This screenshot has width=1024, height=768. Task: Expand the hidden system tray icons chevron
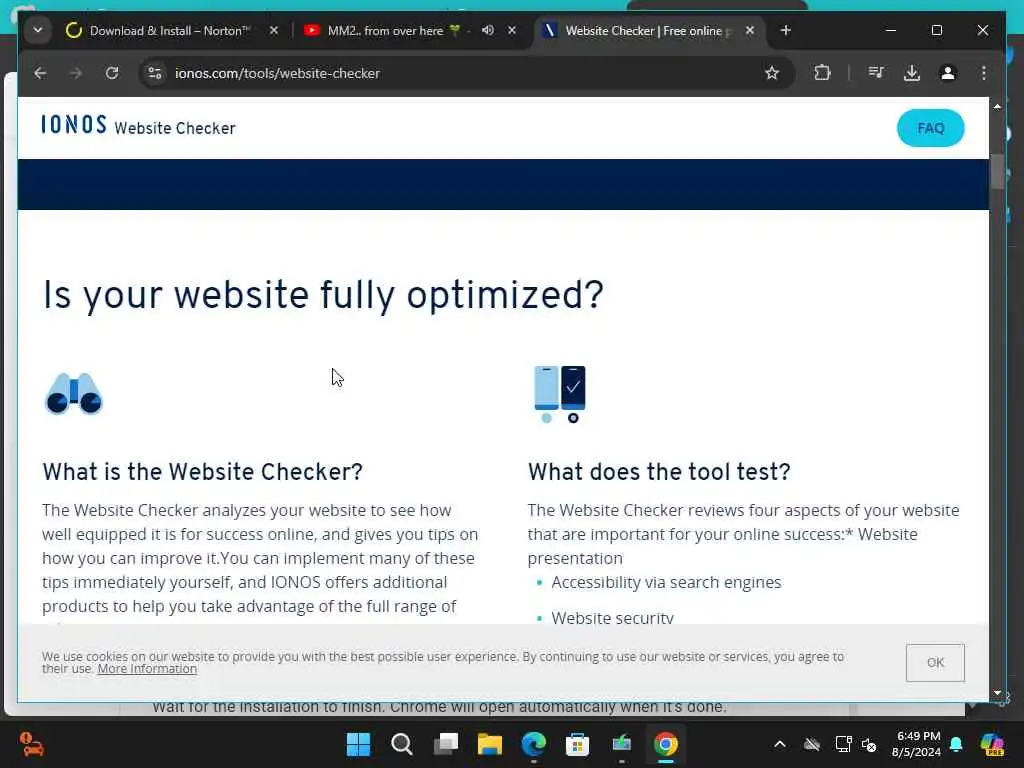(x=780, y=744)
